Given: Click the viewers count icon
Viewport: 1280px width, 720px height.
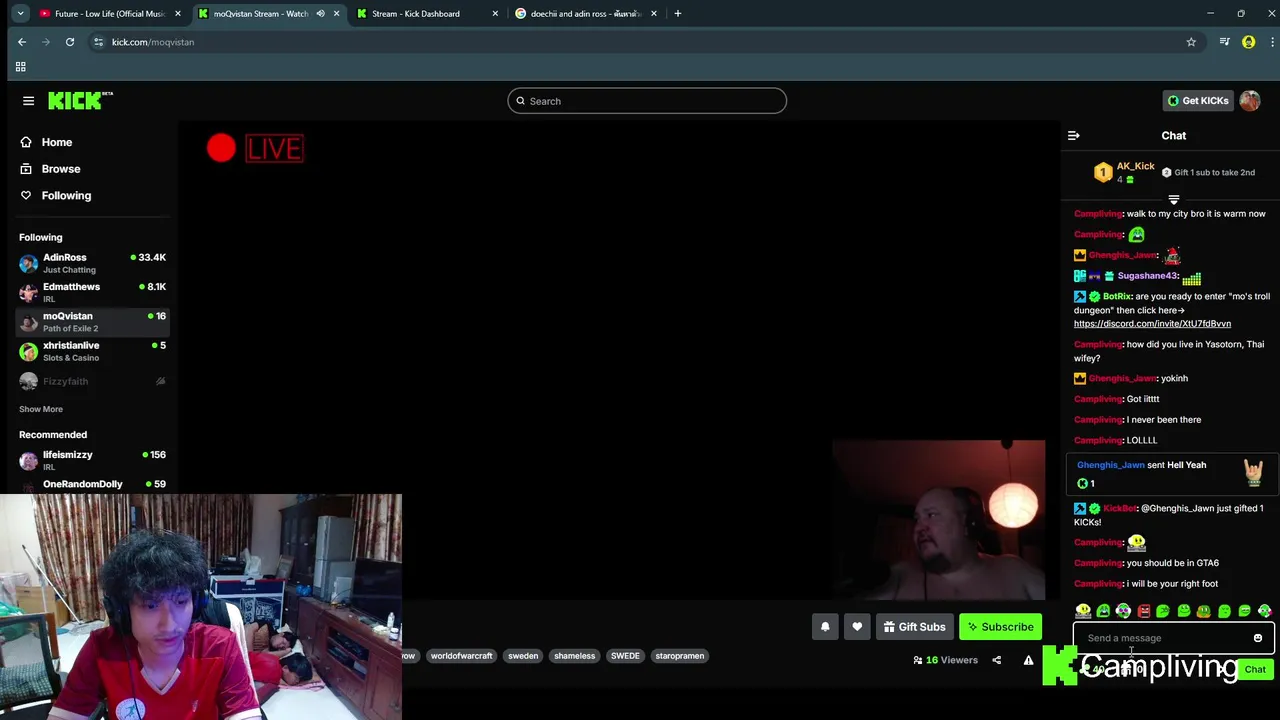Looking at the screenshot, I should (918, 660).
